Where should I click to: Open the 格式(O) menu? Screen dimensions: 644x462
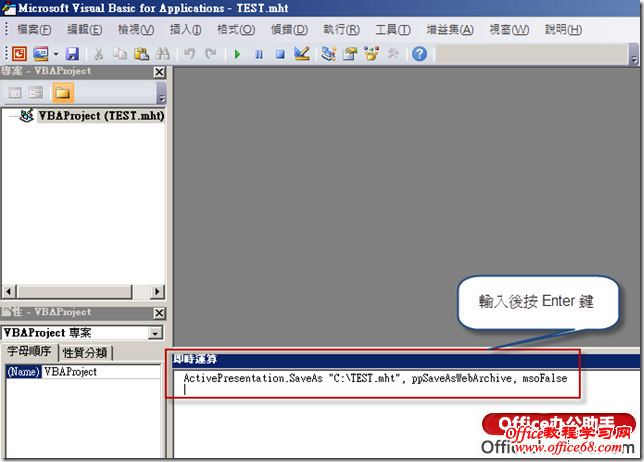coord(236,30)
